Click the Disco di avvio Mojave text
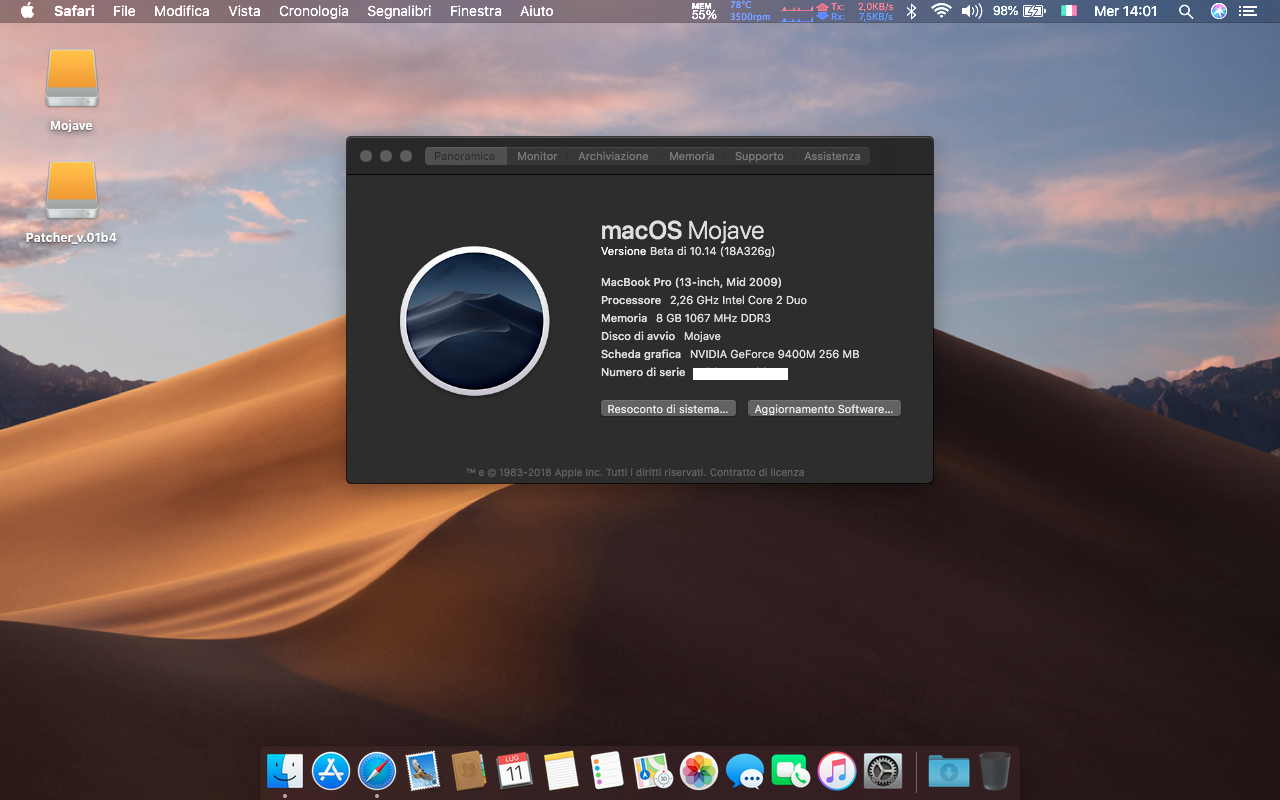1280x800 pixels. [x=661, y=336]
